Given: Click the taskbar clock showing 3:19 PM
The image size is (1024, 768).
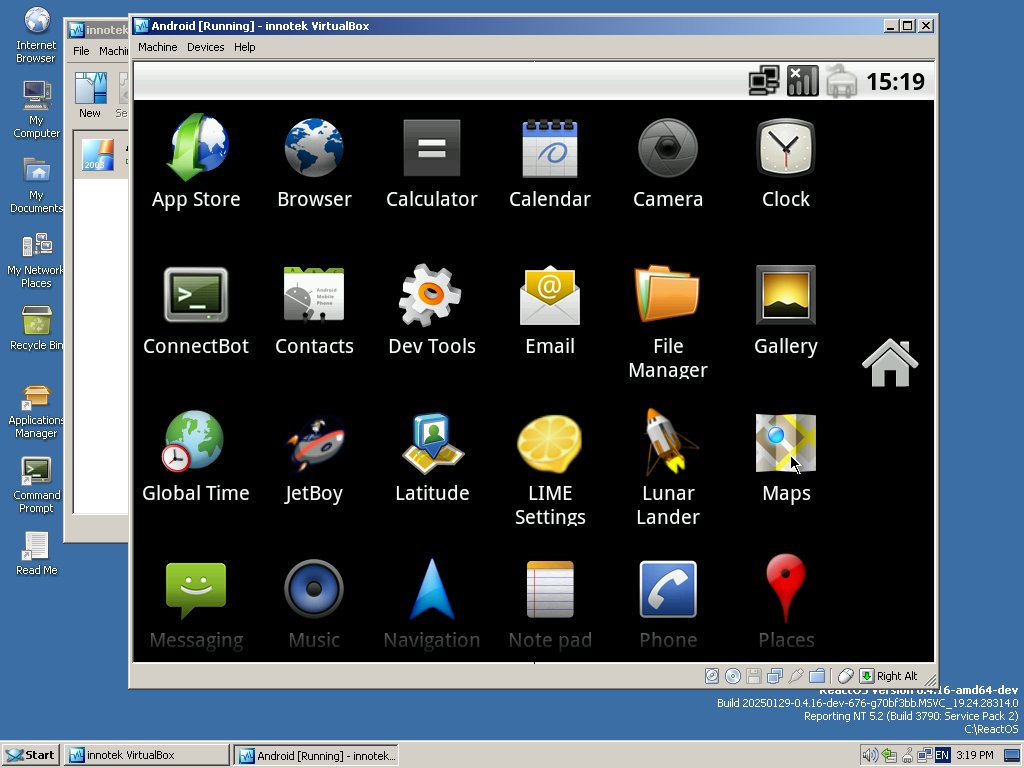Looking at the screenshot, I should click(974, 756).
